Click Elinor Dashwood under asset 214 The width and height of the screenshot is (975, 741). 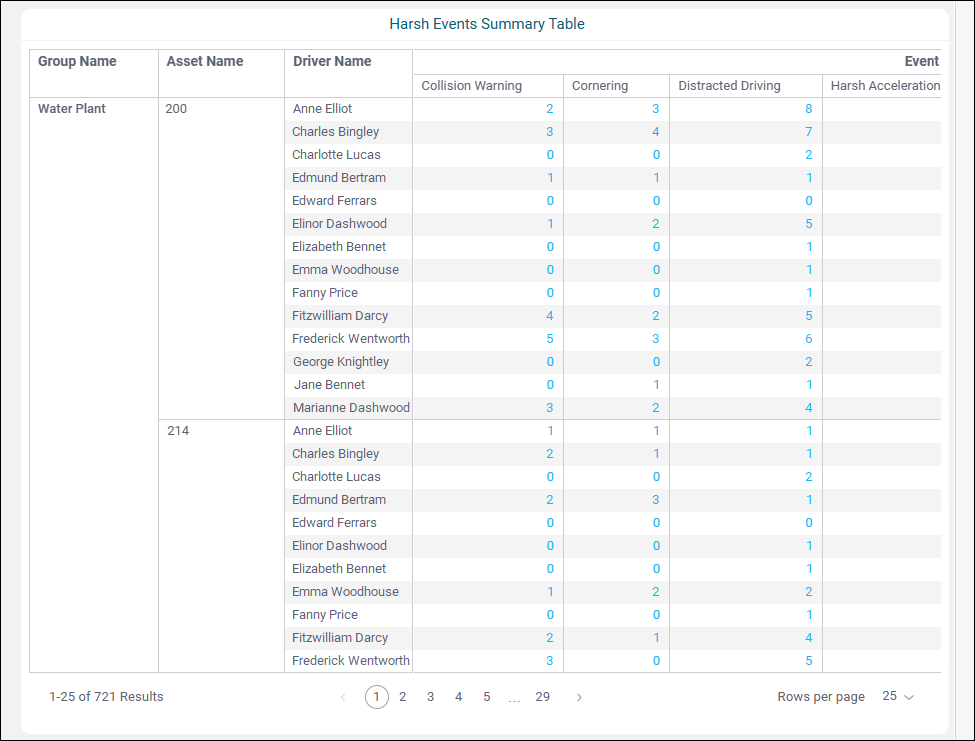click(339, 546)
